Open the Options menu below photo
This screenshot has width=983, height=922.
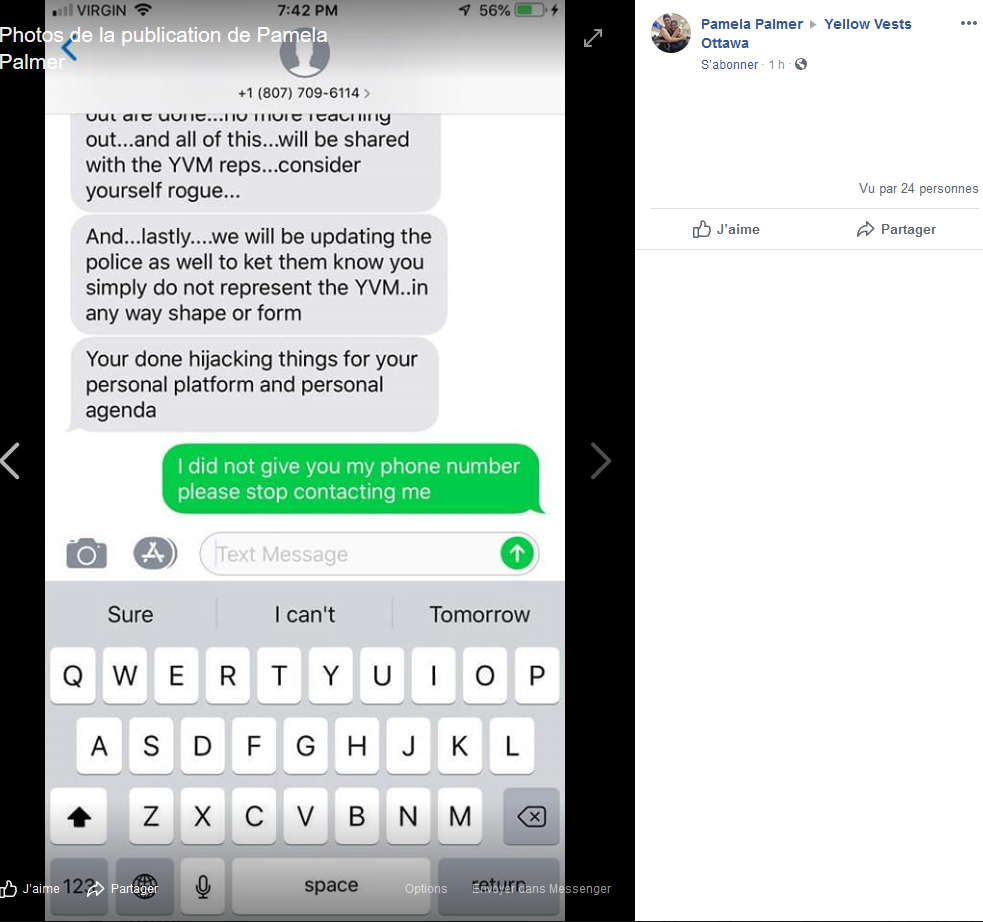tap(426, 889)
